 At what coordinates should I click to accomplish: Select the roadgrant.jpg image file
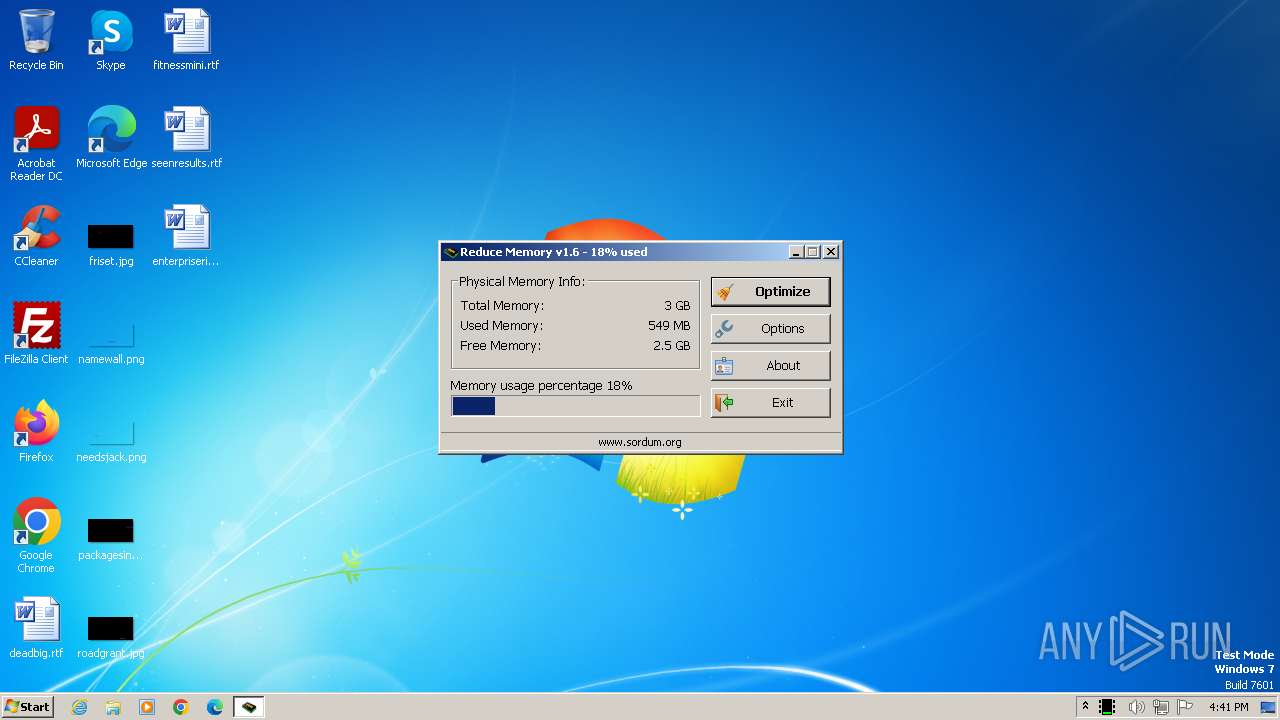pos(111,637)
